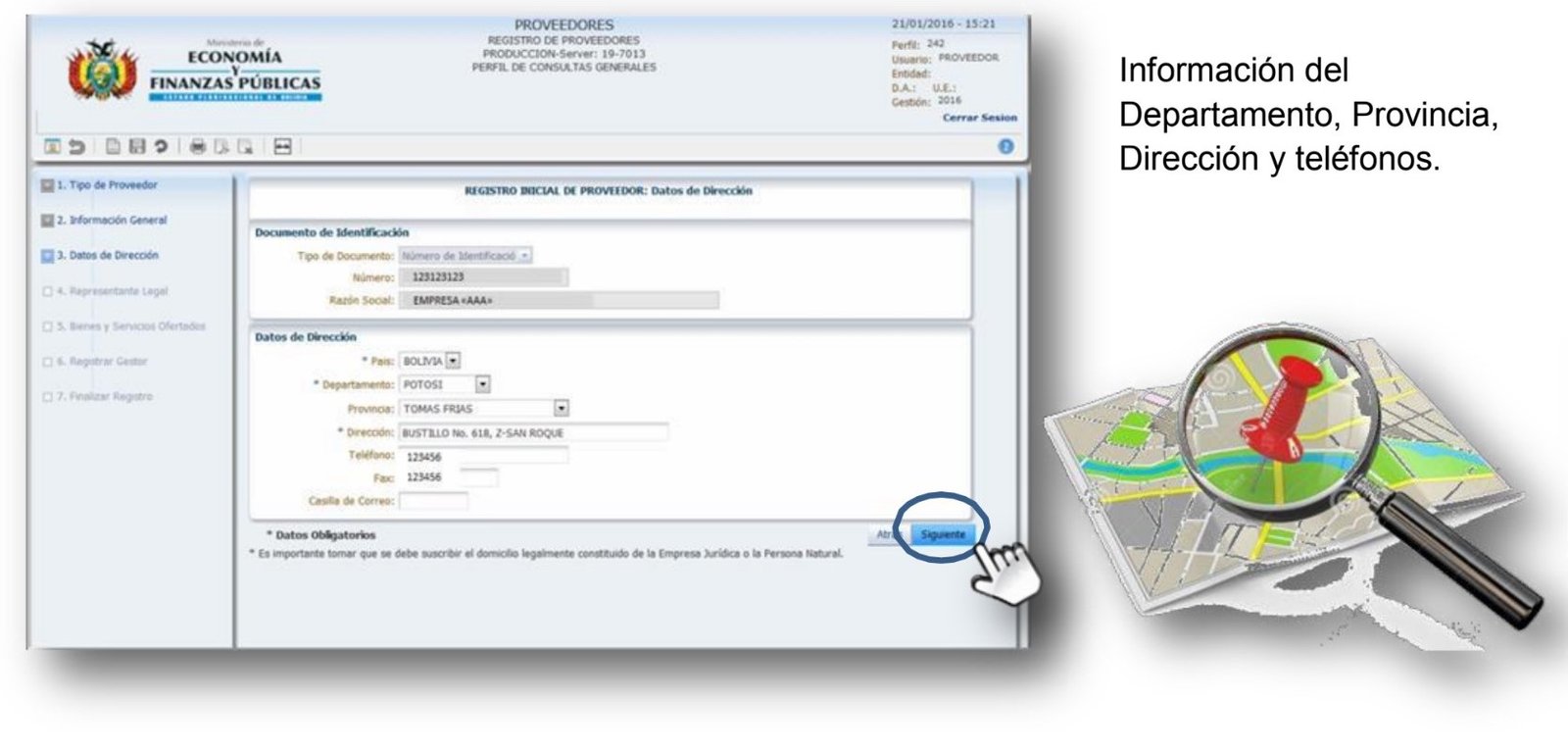Click the back arrow toolbar icon
Image resolution: width=1568 pixels, height=748 pixels.
(x=76, y=147)
